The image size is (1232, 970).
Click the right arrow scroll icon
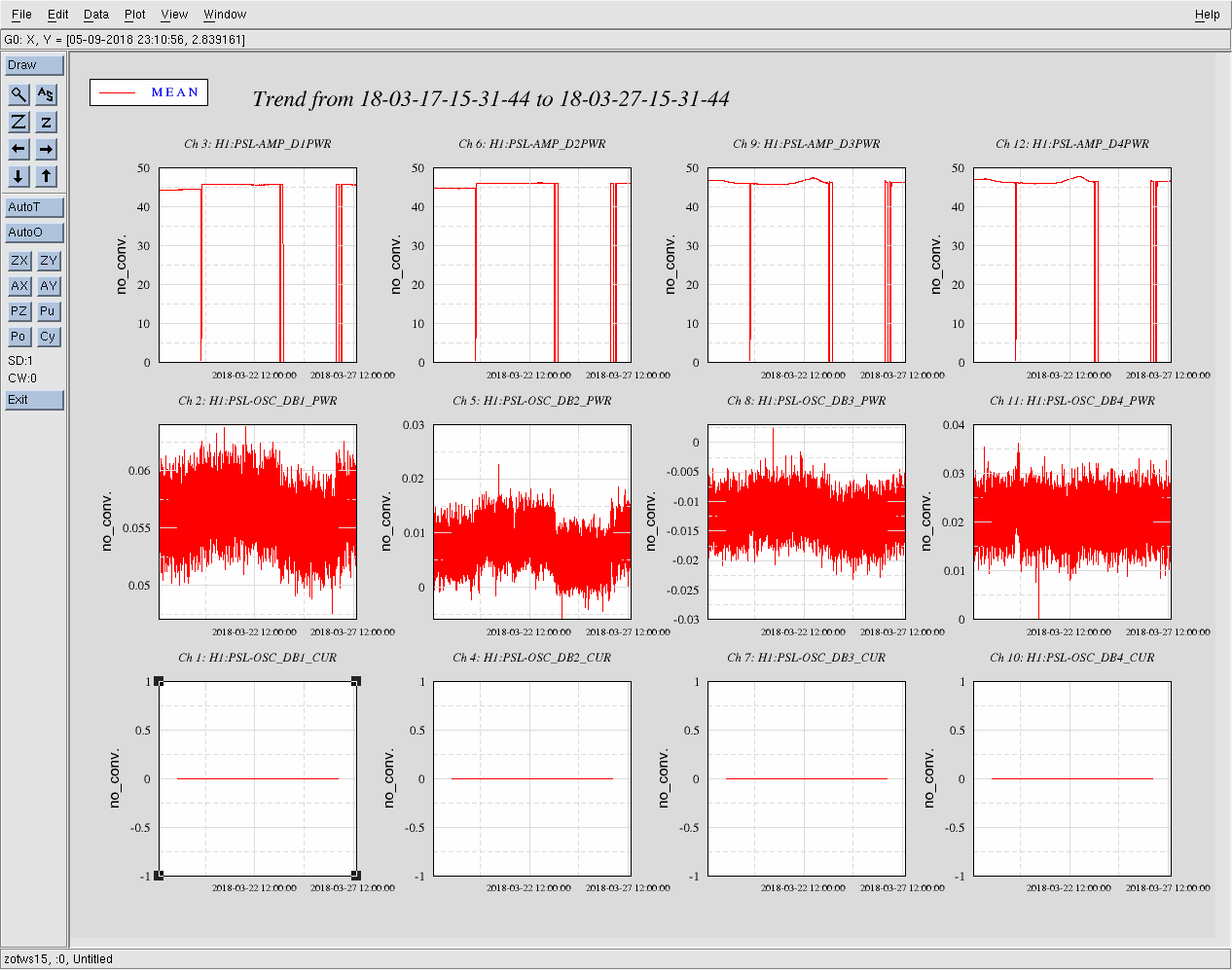point(46,149)
